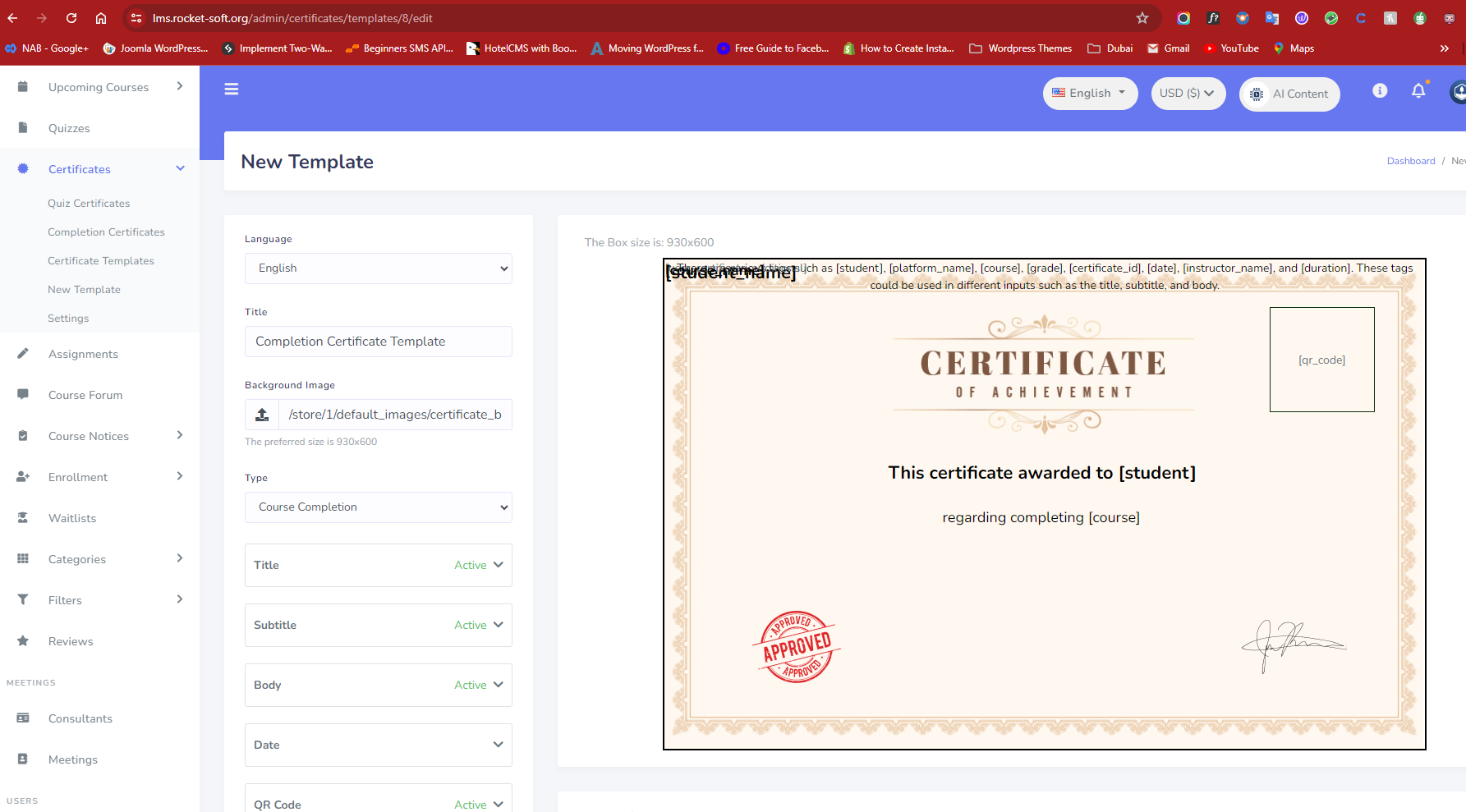Reload the page with browser refresh icon
Screen dimensions: 1466x812
(x=71, y=18)
